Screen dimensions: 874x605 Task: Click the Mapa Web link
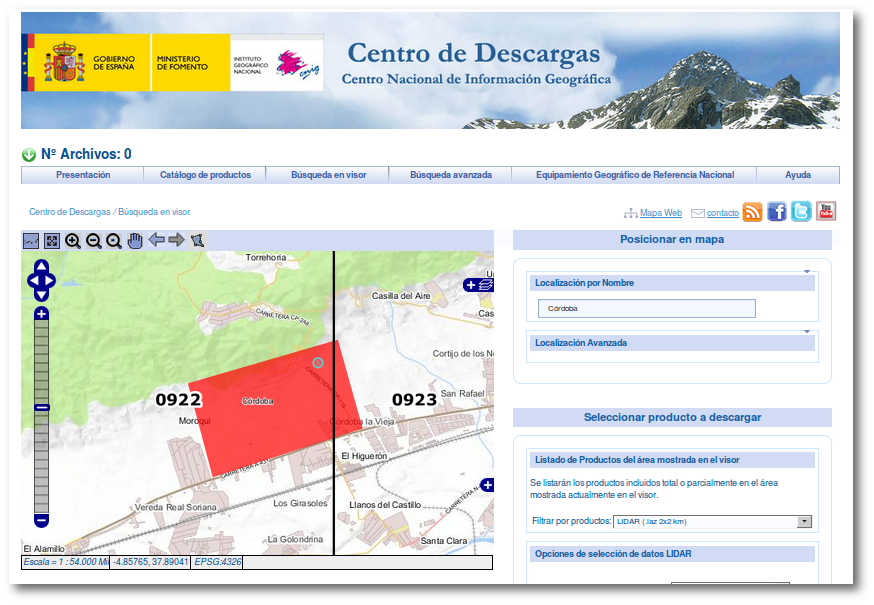pyautogui.click(x=660, y=213)
